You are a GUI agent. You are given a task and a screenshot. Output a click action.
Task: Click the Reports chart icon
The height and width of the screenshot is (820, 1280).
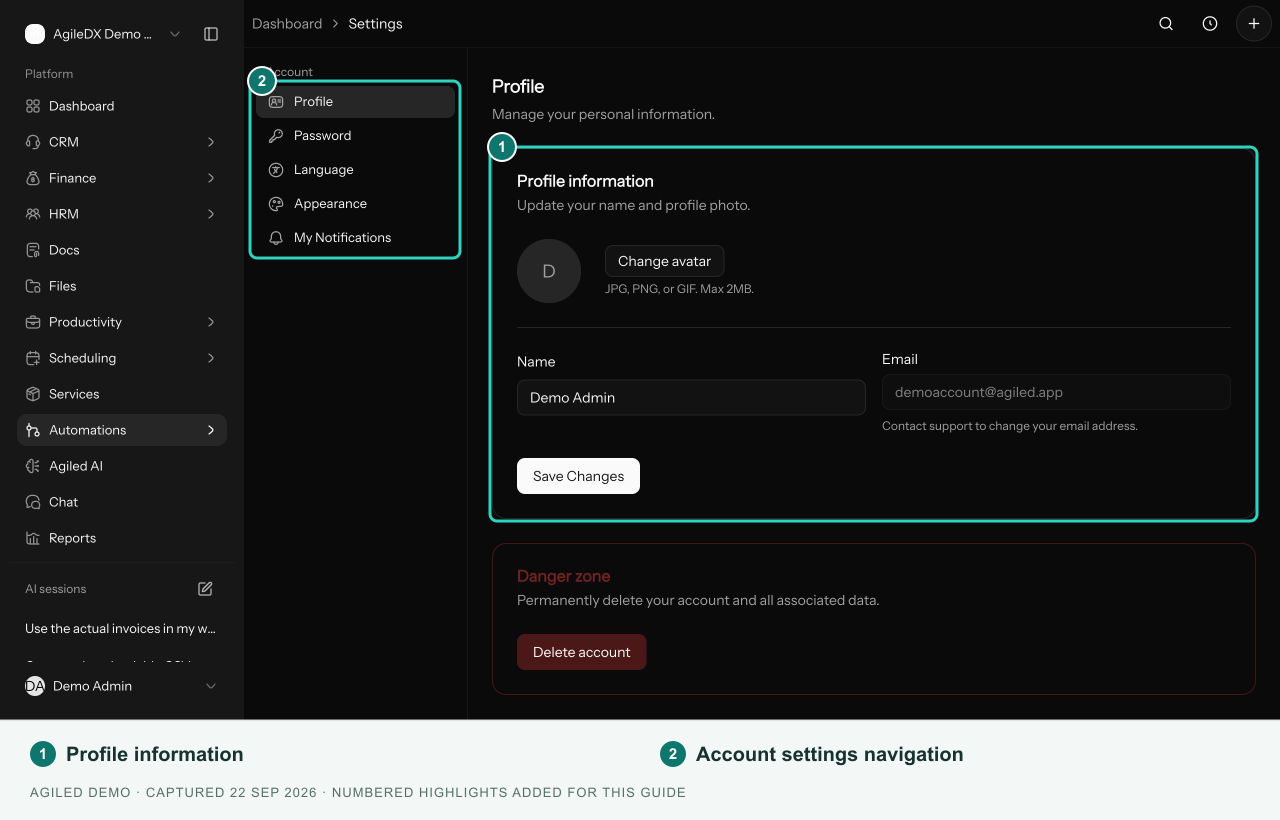pyautogui.click(x=33, y=538)
